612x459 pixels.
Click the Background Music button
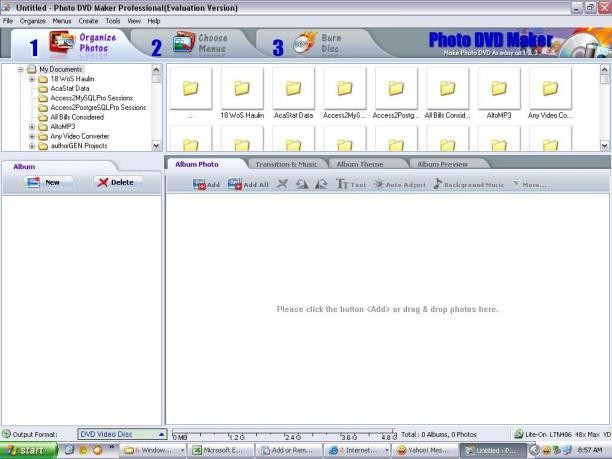[469, 184]
